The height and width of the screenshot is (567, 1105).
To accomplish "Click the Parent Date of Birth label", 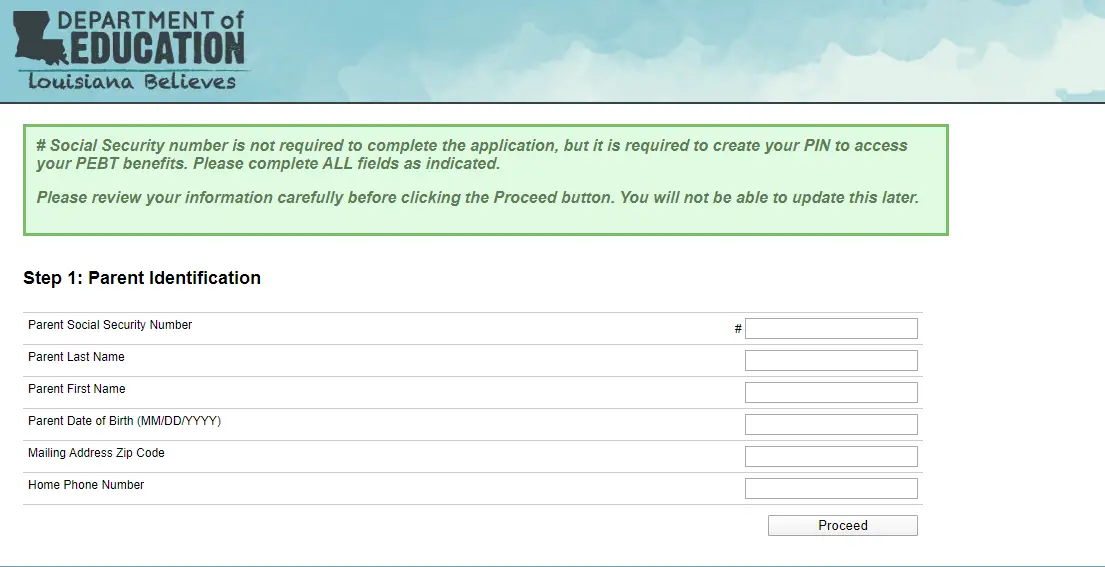I will pyautogui.click(x=124, y=421).
